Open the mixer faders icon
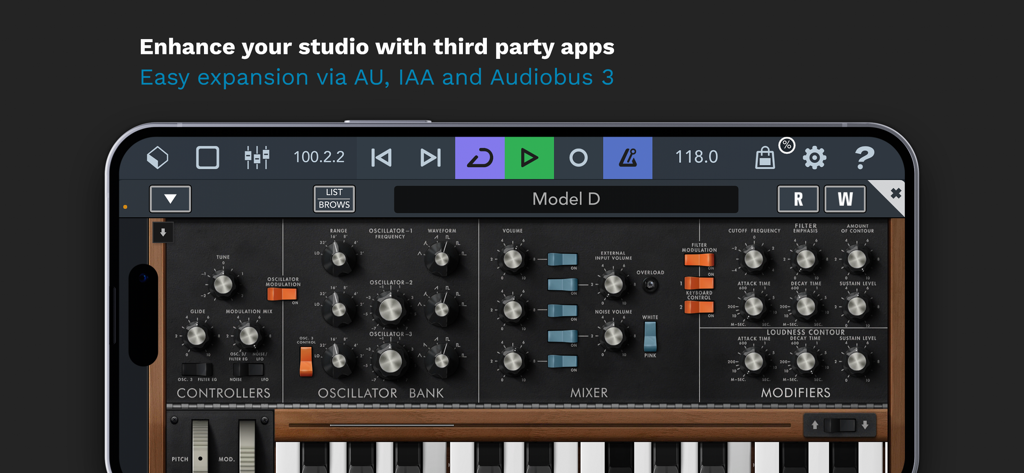Screen dimensions: 1024x473 click(x=257, y=158)
